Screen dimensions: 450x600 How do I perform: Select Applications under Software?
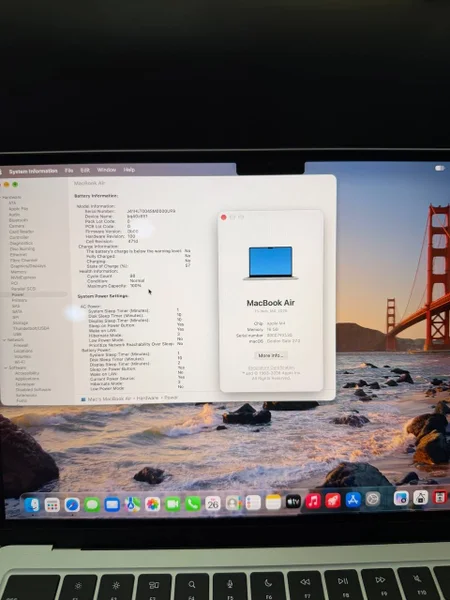pos(27,379)
